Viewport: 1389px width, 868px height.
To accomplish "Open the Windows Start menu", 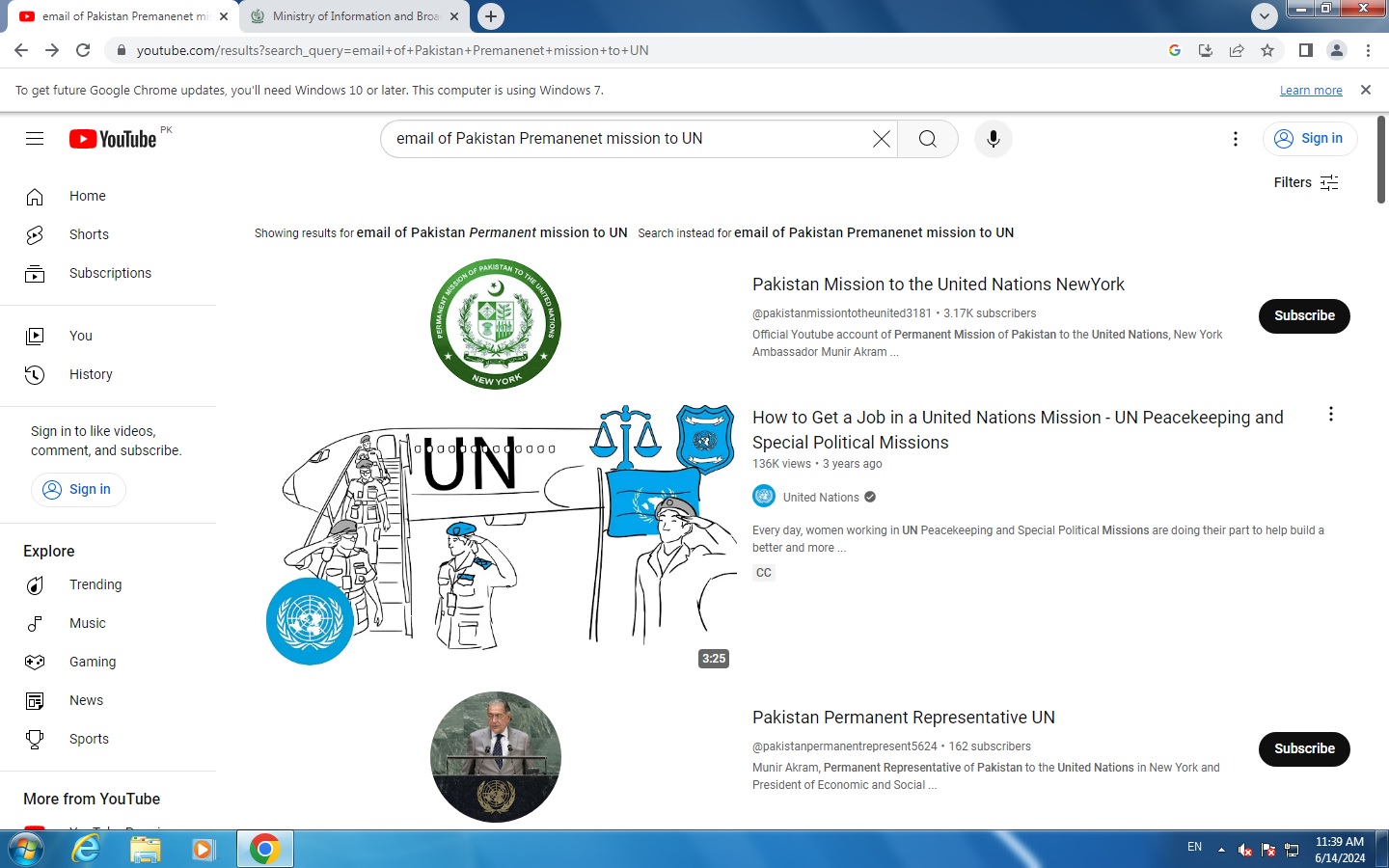I will coord(25,849).
